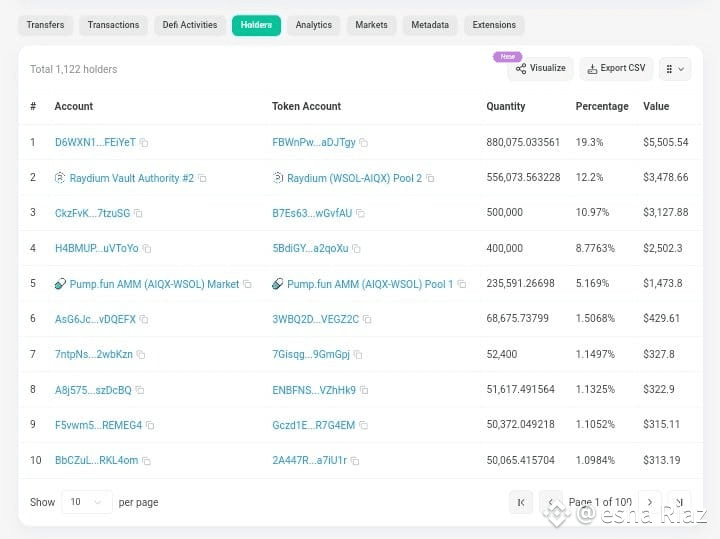The image size is (720, 539).
Task: Export holders list as CSV
Action: coord(616,68)
